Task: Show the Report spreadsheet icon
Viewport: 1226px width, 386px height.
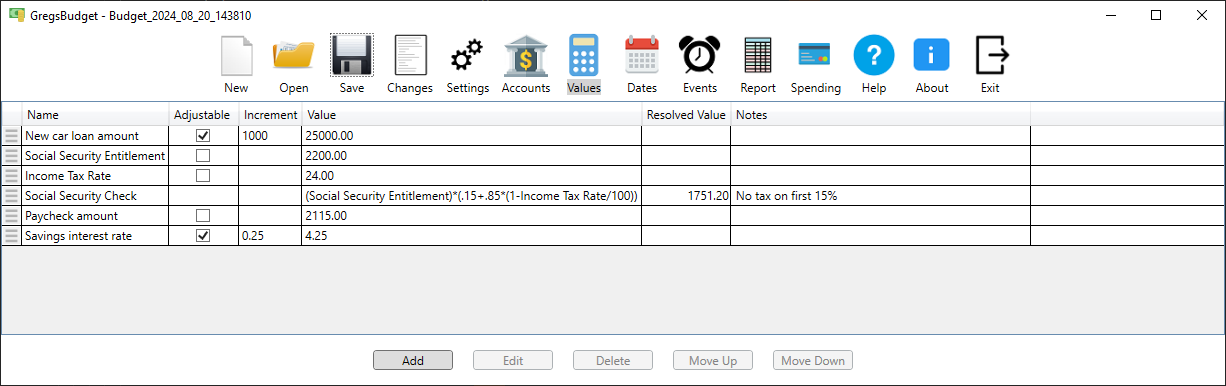Action: pos(758,55)
